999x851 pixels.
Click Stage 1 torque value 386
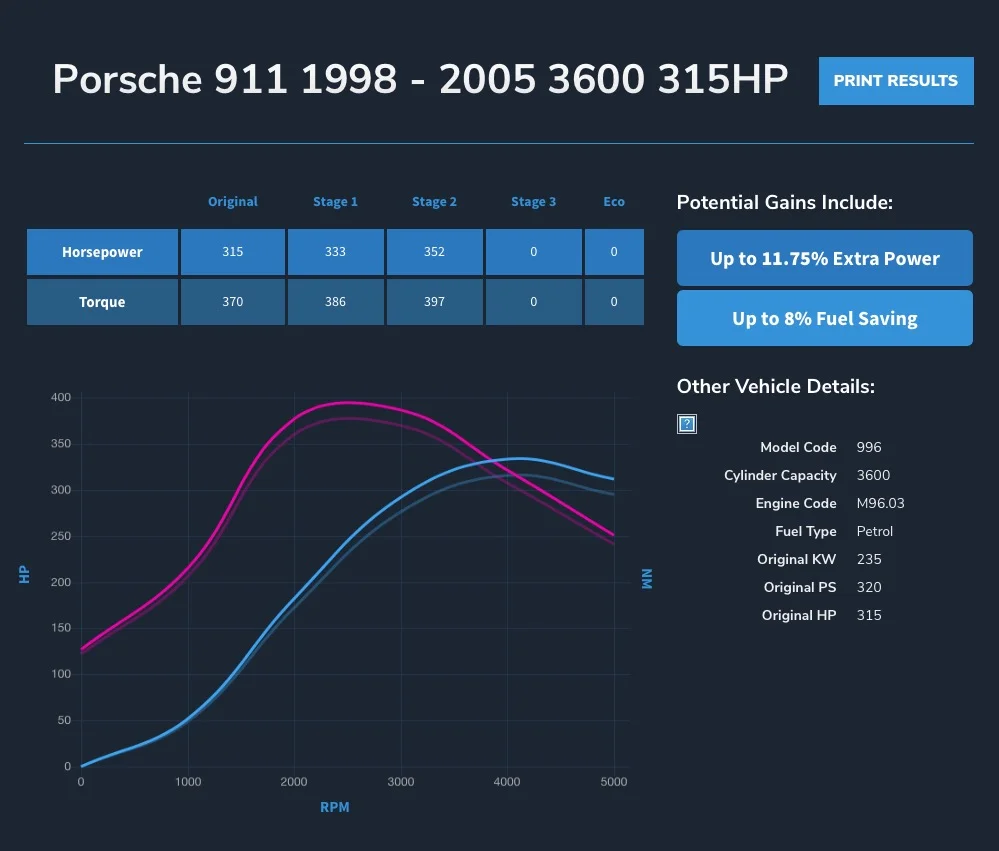[x=335, y=302]
